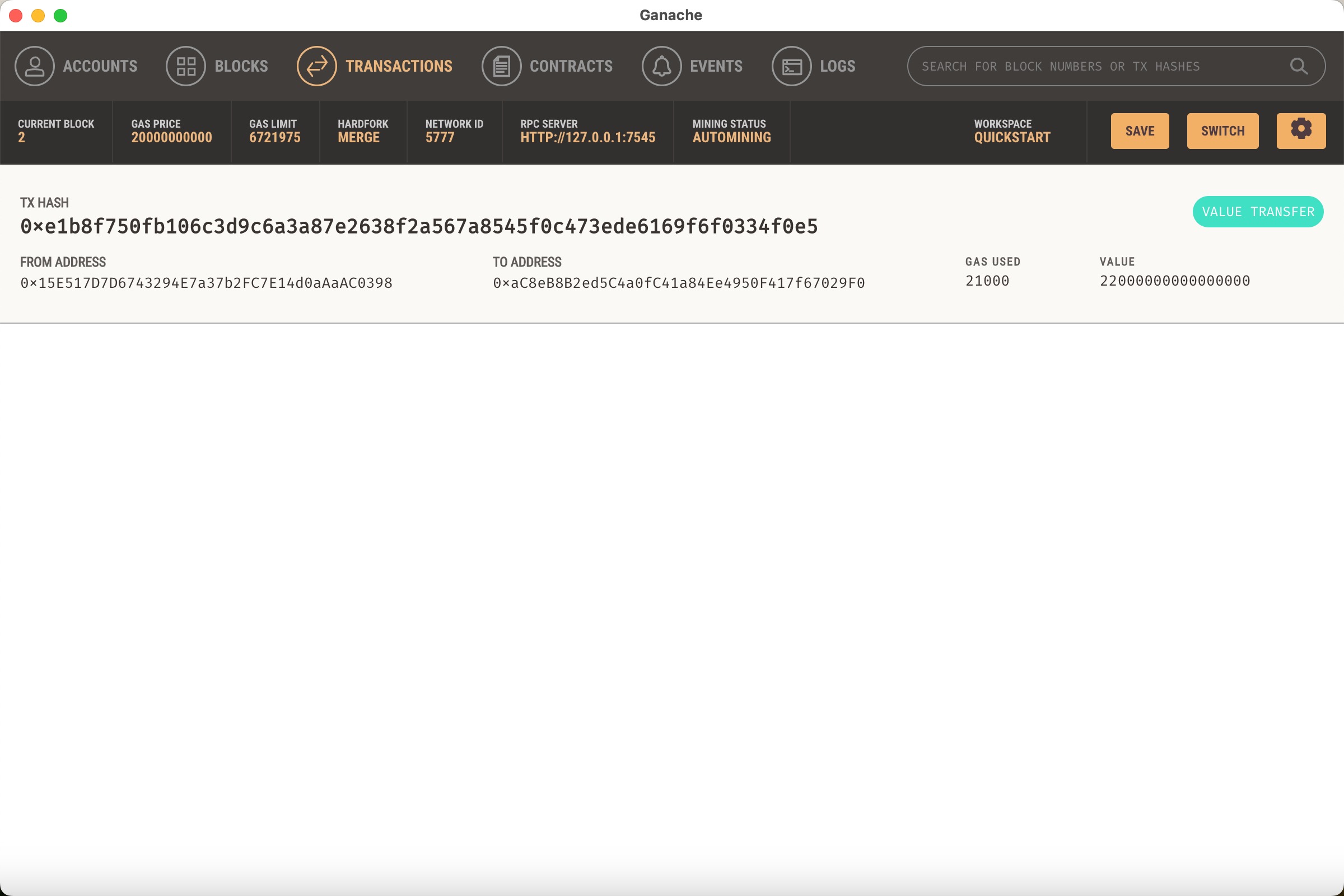The height and width of the screenshot is (896, 1344).
Task: Show the Logs tab label
Action: coord(837,66)
